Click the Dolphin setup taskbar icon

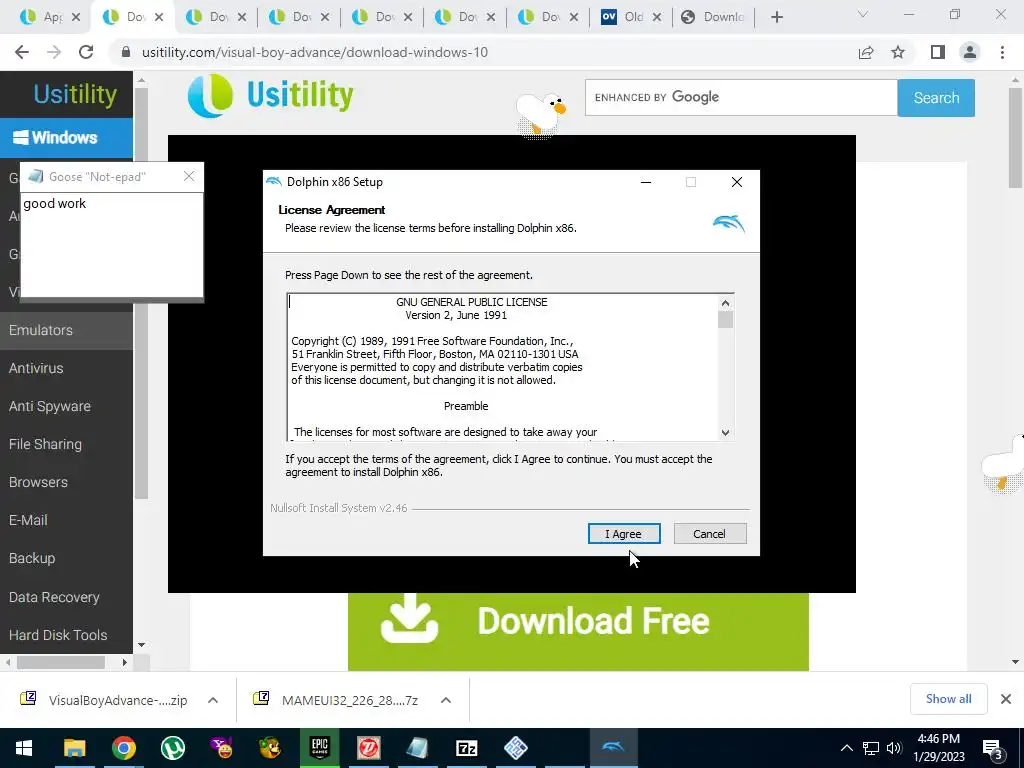pos(613,748)
